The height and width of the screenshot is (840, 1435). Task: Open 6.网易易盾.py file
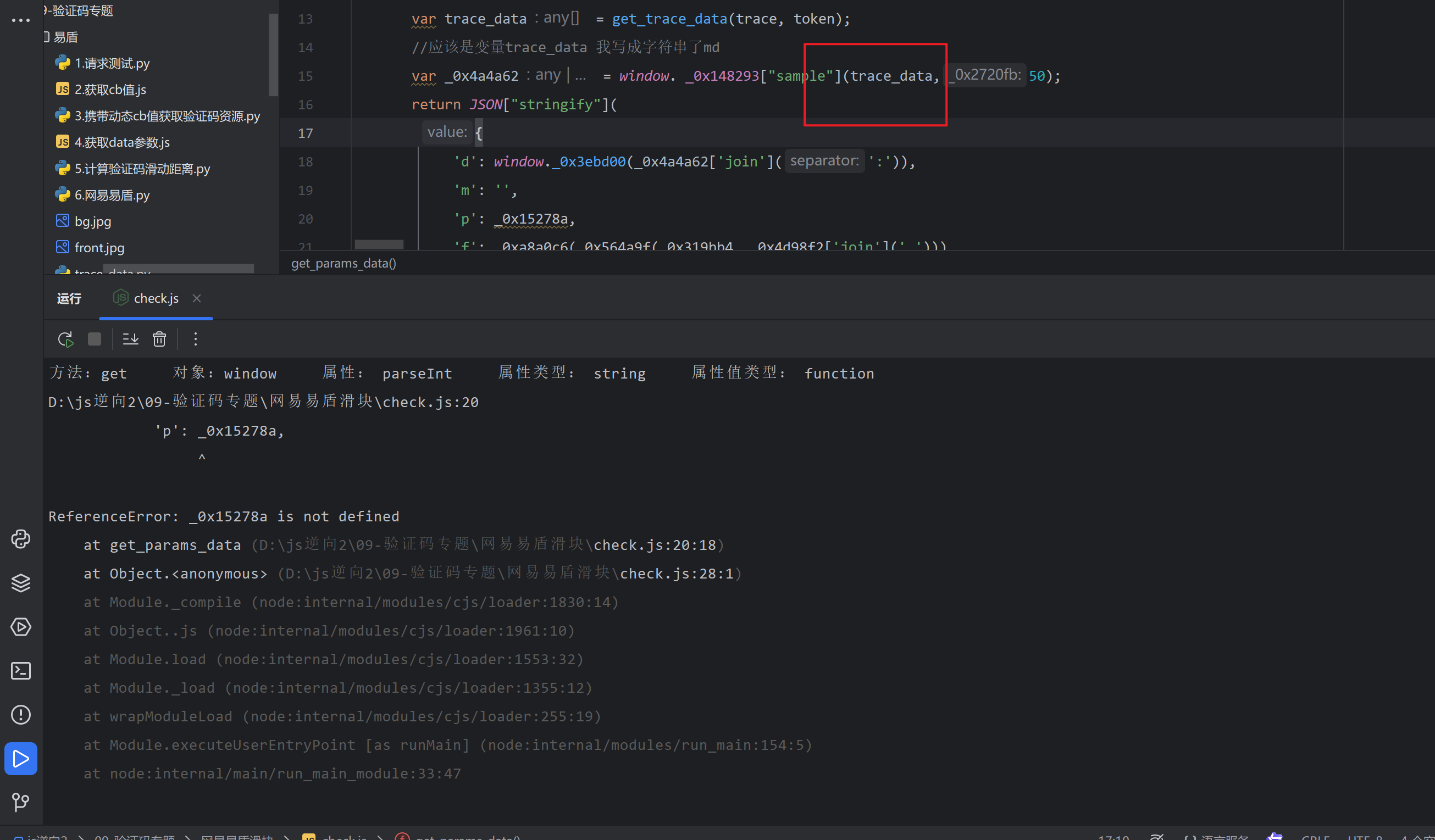point(112,195)
